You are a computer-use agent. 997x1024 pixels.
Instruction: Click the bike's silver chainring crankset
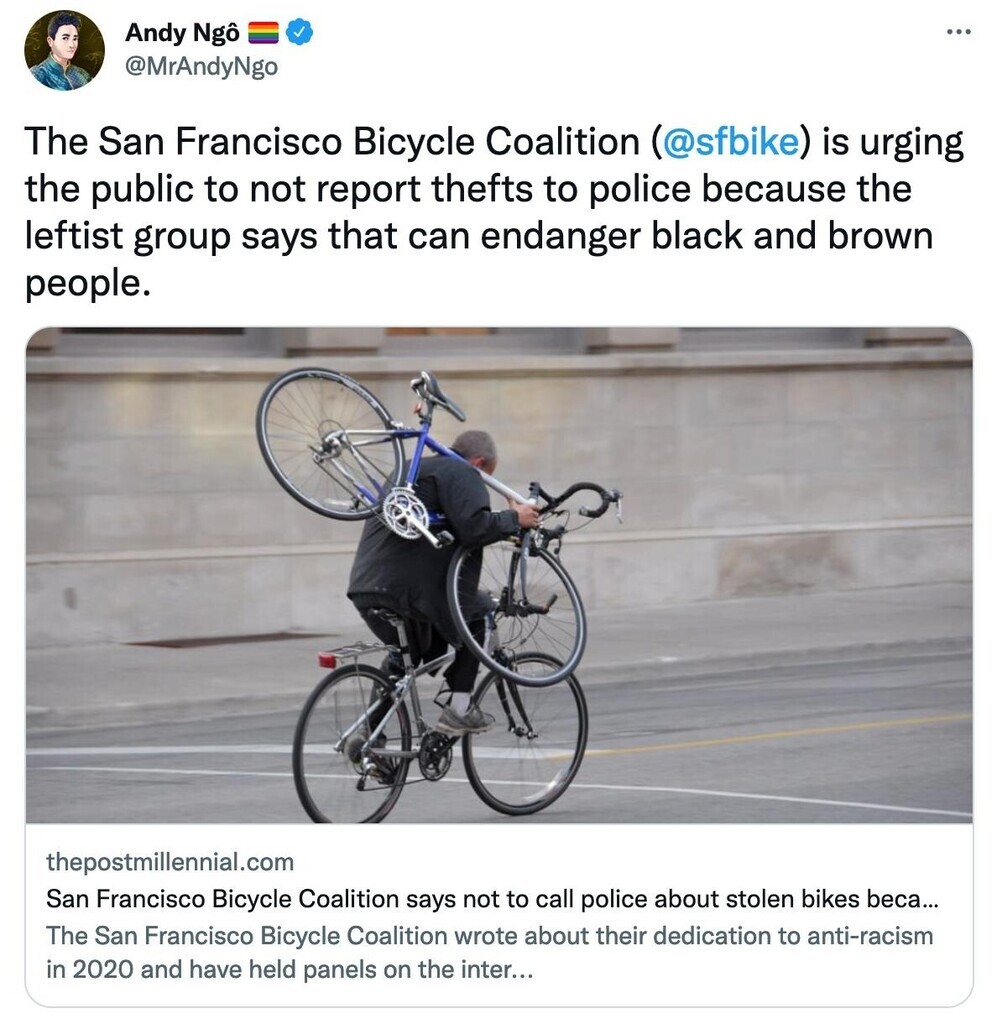click(408, 513)
